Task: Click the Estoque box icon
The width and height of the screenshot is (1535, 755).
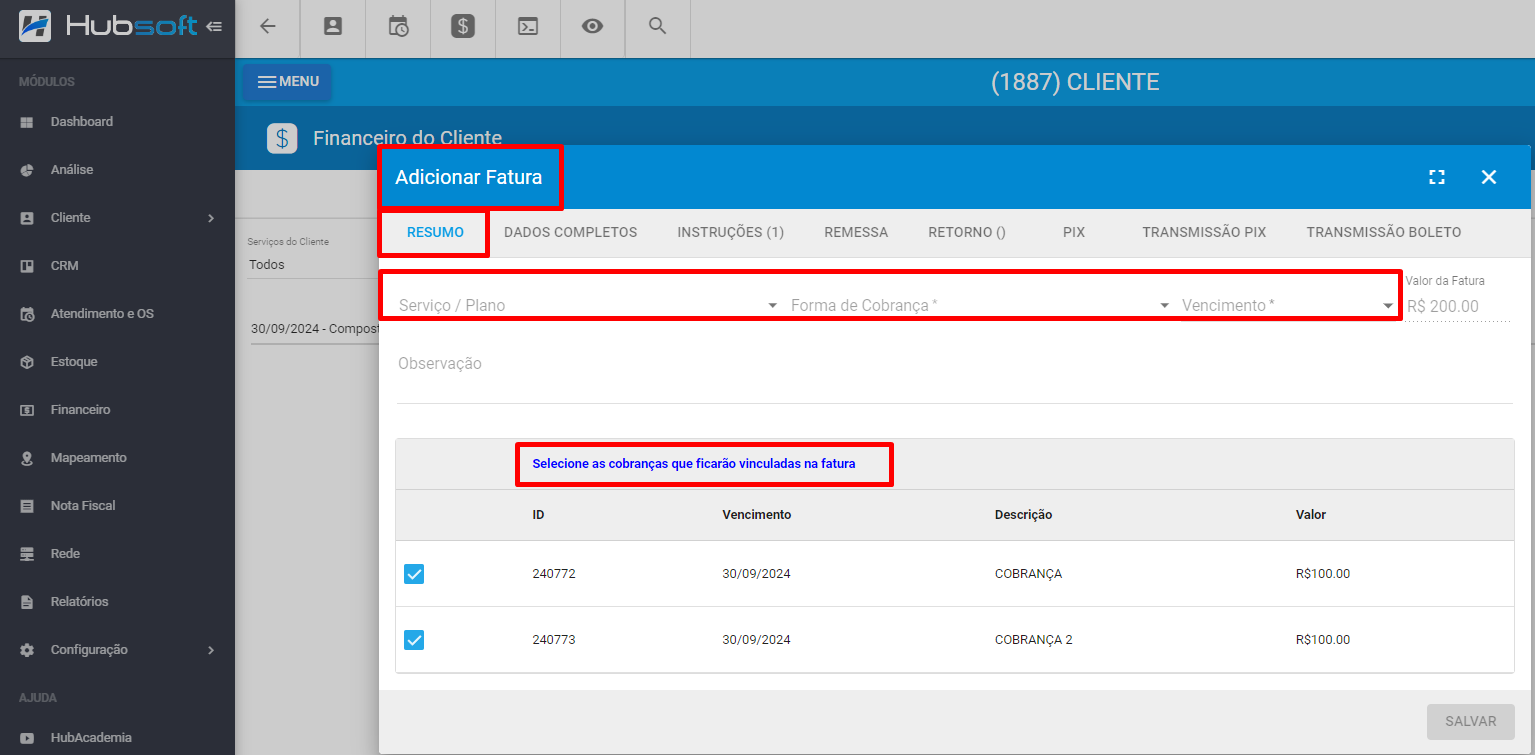Action: point(27,362)
